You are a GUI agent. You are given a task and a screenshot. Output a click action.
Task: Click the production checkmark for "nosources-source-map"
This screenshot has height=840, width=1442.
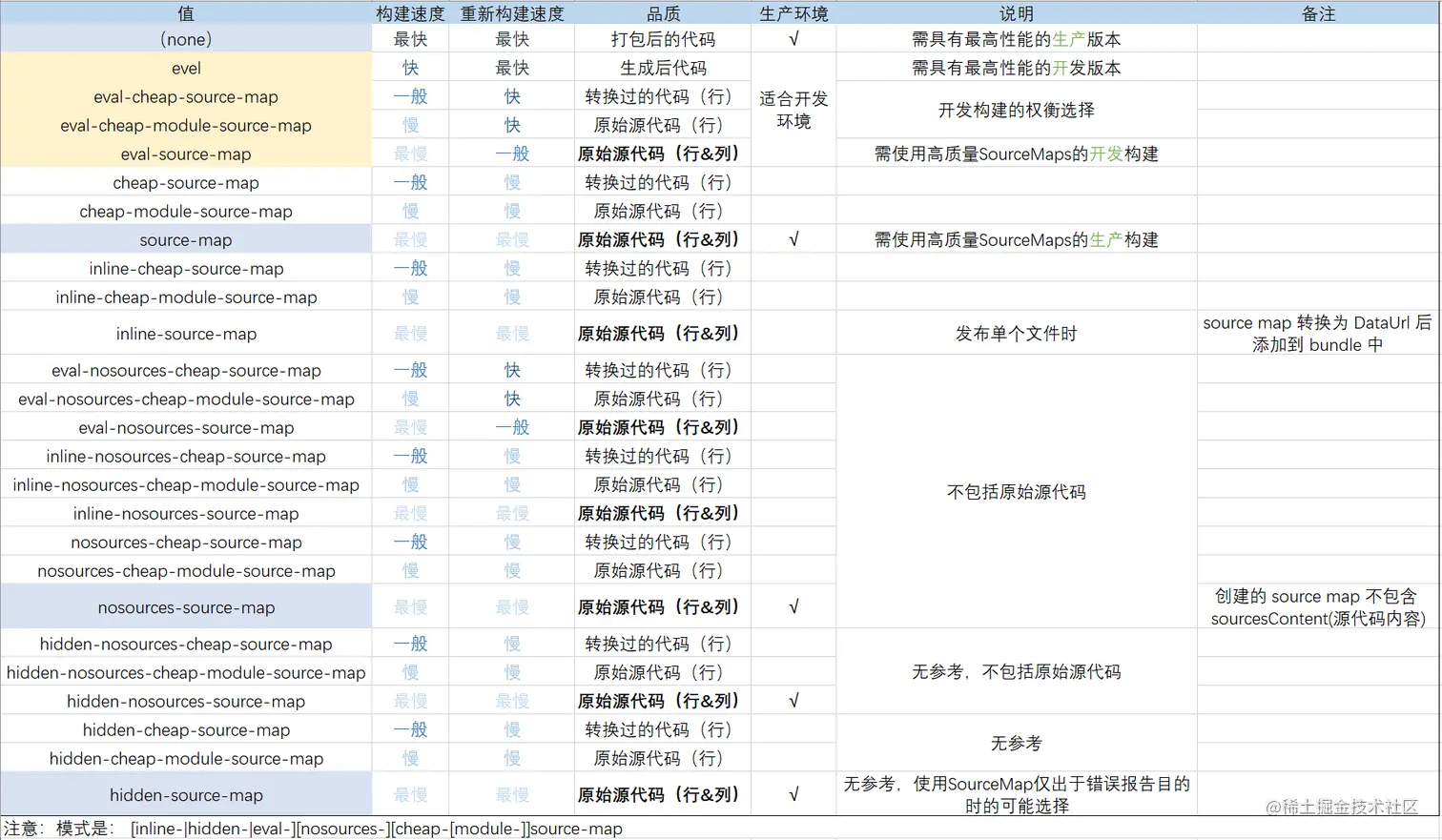point(794,605)
